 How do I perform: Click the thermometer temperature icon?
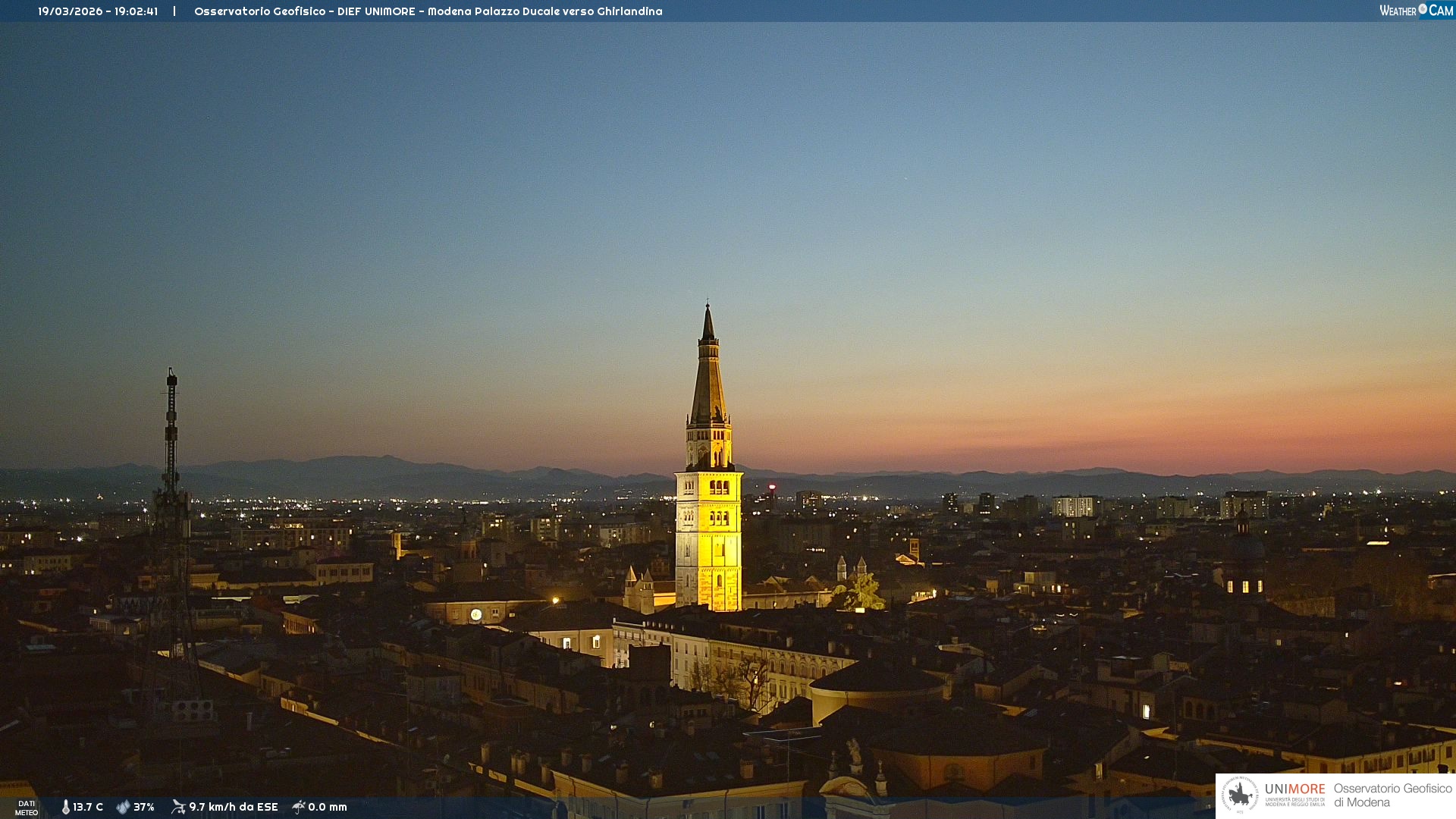point(66,807)
